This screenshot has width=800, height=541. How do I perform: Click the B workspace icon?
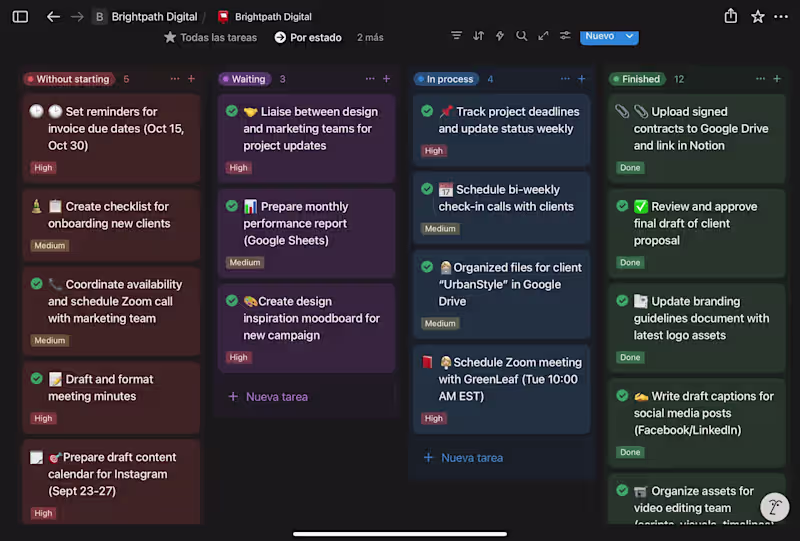coord(99,17)
